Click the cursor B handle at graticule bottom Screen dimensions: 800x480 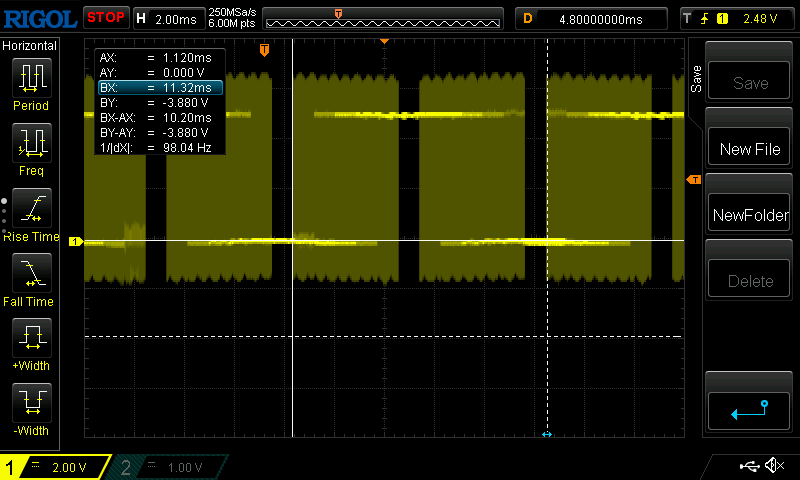(547, 434)
